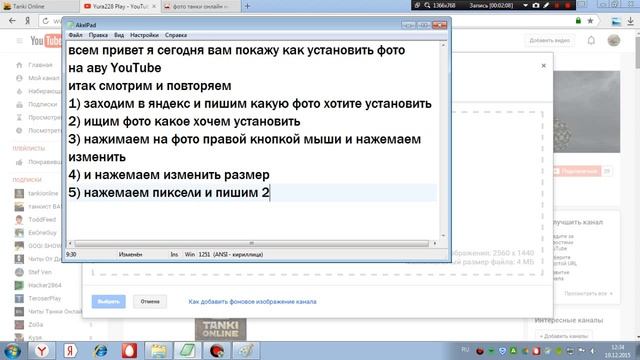Open the red recorder taskbar icon
This screenshot has width=640, height=360.
point(217,351)
